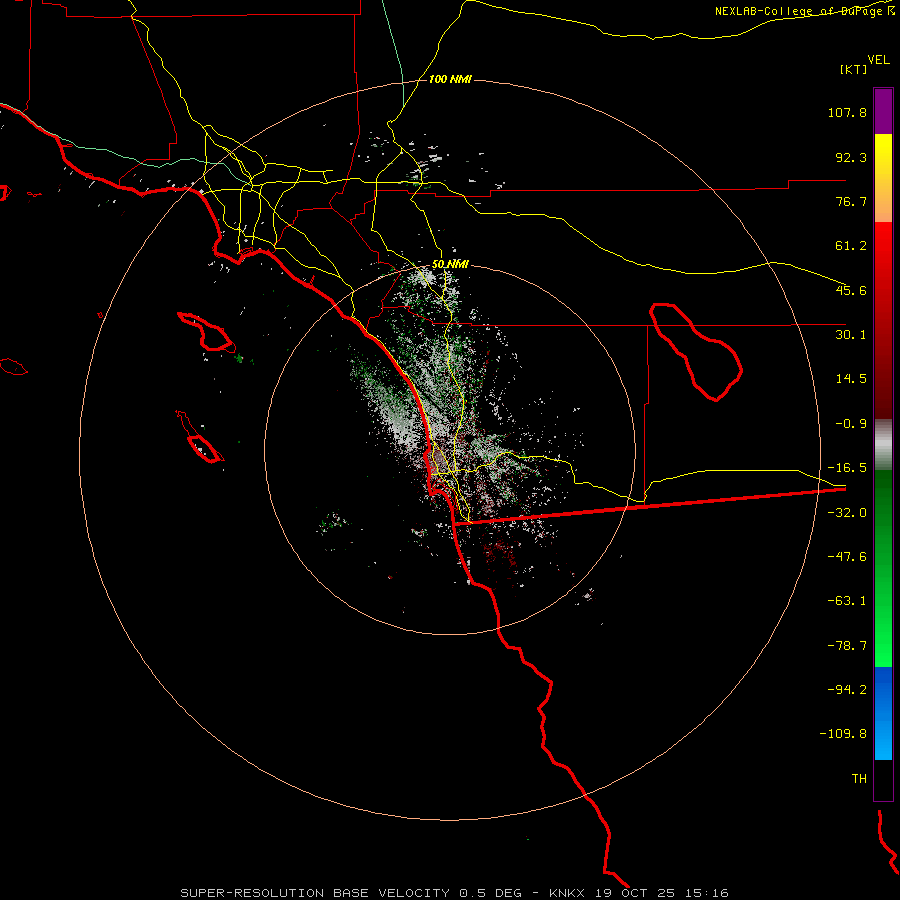Click the -0.9 scale label
This screenshot has width=900, height=900.
pos(851,424)
